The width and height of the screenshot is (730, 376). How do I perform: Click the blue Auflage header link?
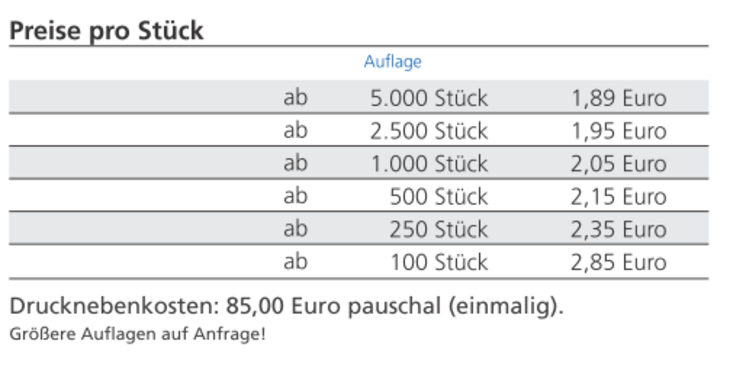pyautogui.click(x=392, y=62)
